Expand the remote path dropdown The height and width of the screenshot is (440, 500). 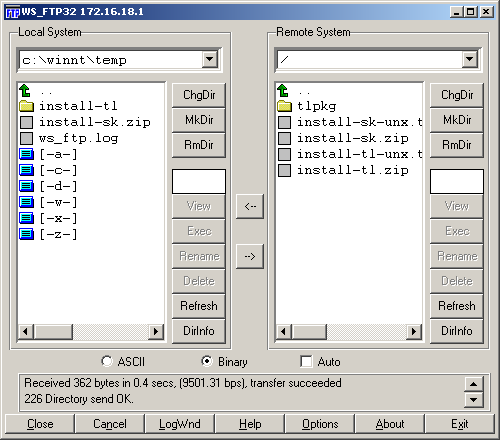470,60
